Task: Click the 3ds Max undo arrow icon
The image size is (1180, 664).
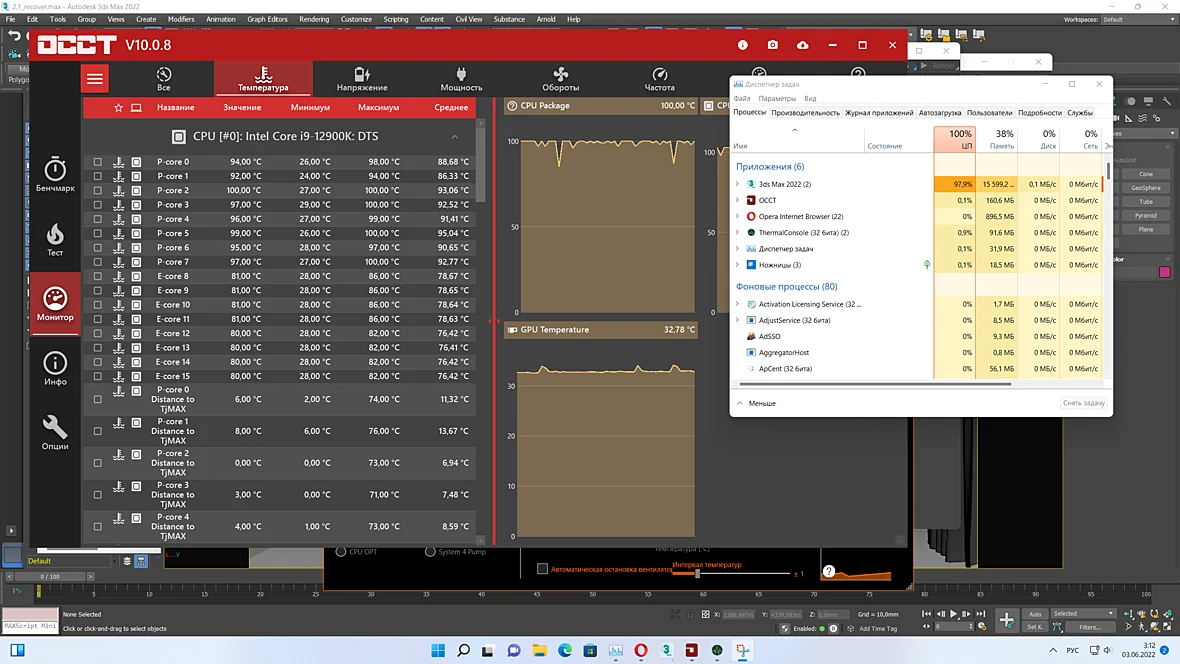Action: 14,35
